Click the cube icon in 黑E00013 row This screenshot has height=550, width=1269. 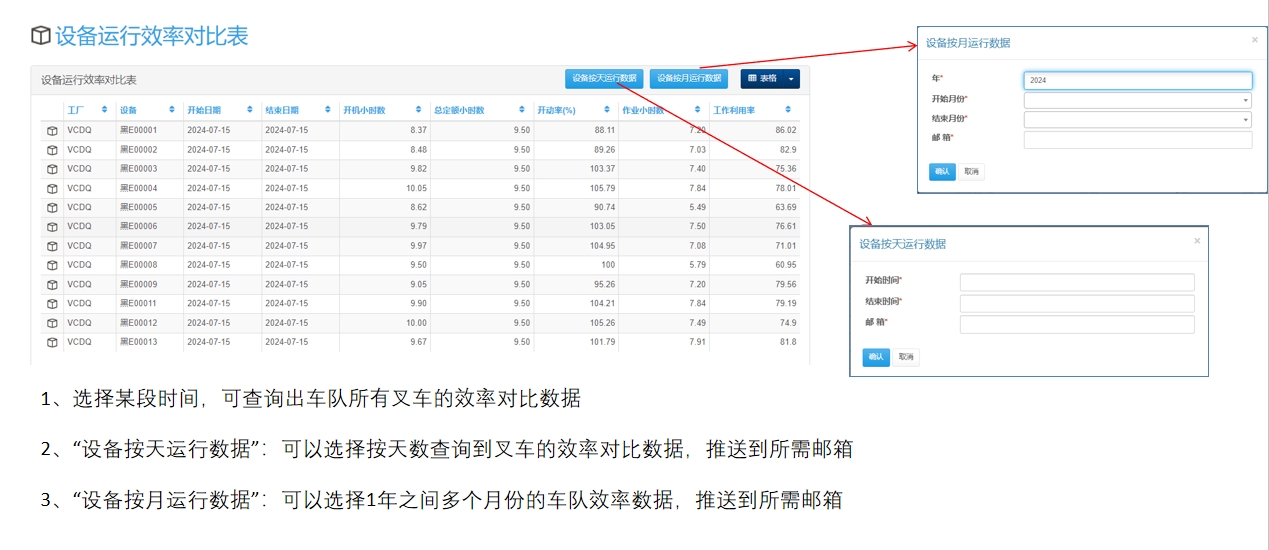(51, 342)
